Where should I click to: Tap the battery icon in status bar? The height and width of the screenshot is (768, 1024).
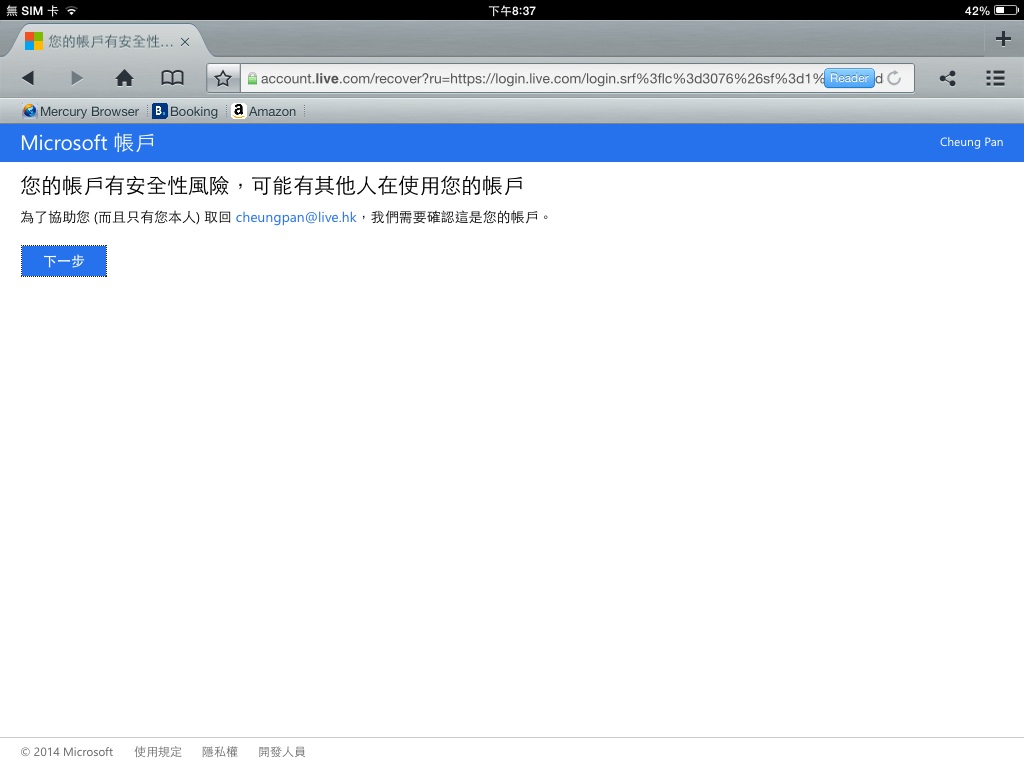(x=1006, y=10)
